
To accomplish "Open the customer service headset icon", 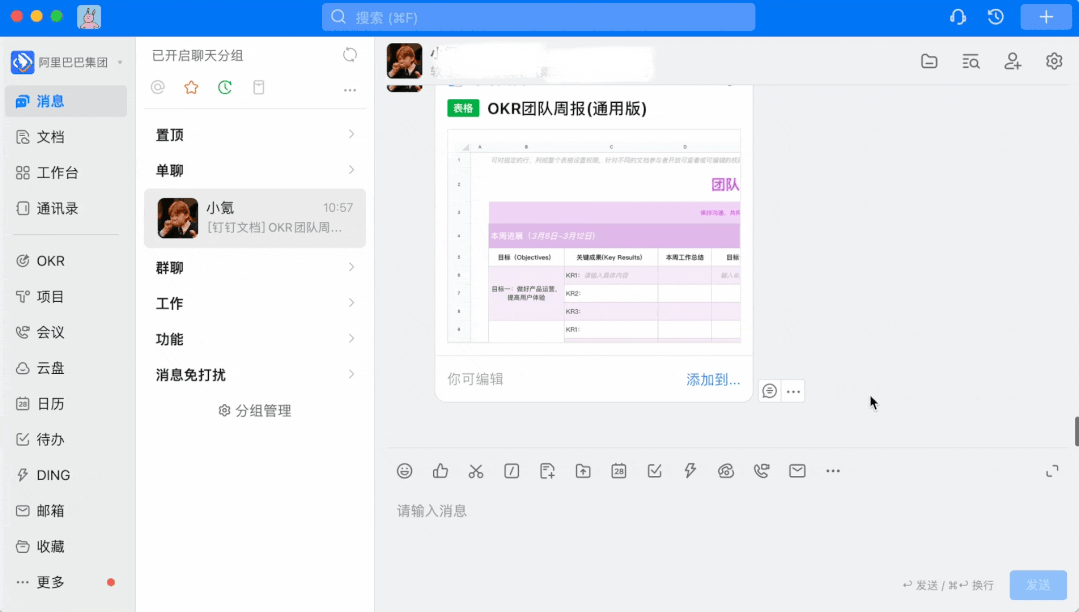I will 958,17.
